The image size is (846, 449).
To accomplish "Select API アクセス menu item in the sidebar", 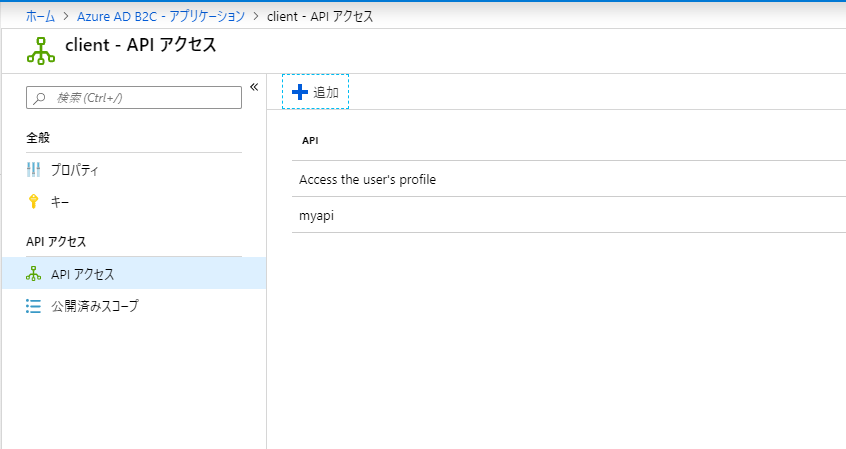I will pos(134,274).
